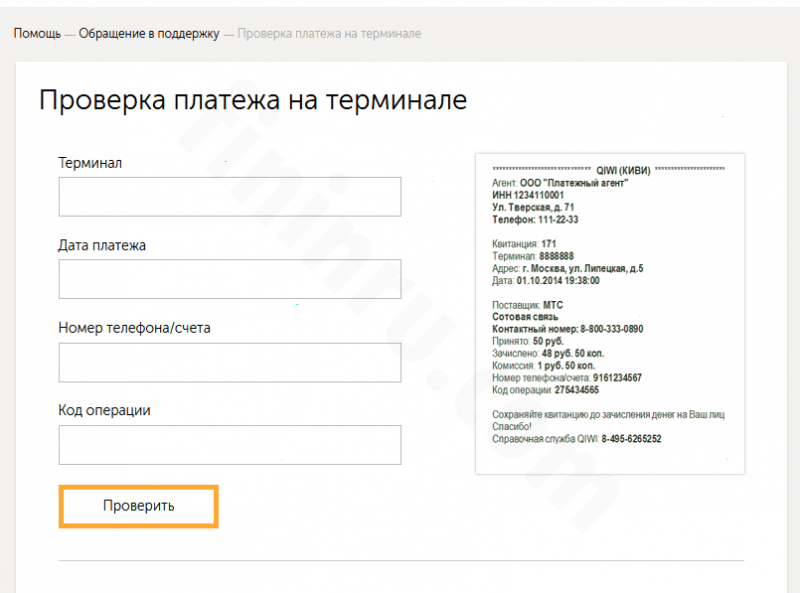Open the Помощь breadcrumb link
800x593 pixels.
coord(37,34)
